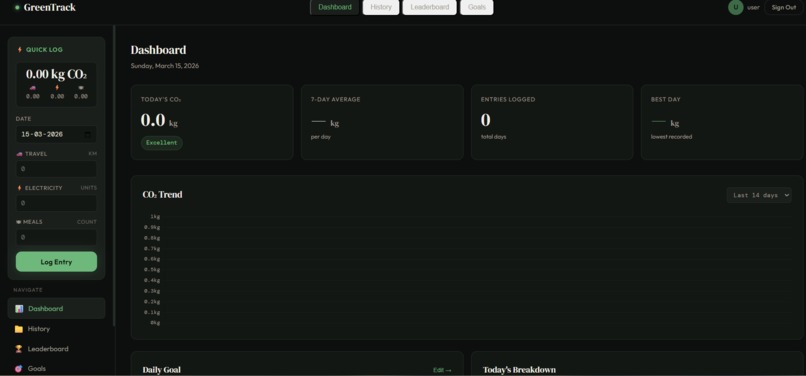Click the GreenTrack logo
Screen dimensions: 806x376
click(45, 7)
